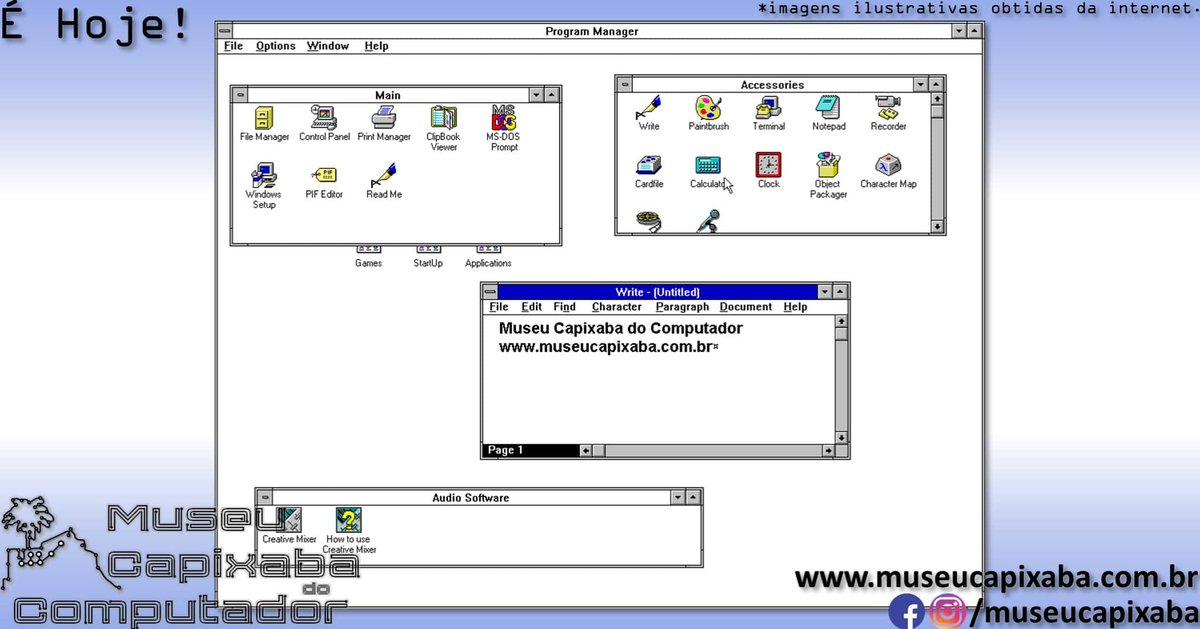This screenshot has width=1200, height=629.
Task: Open the Clock icon
Action: (x=768, y=172)
